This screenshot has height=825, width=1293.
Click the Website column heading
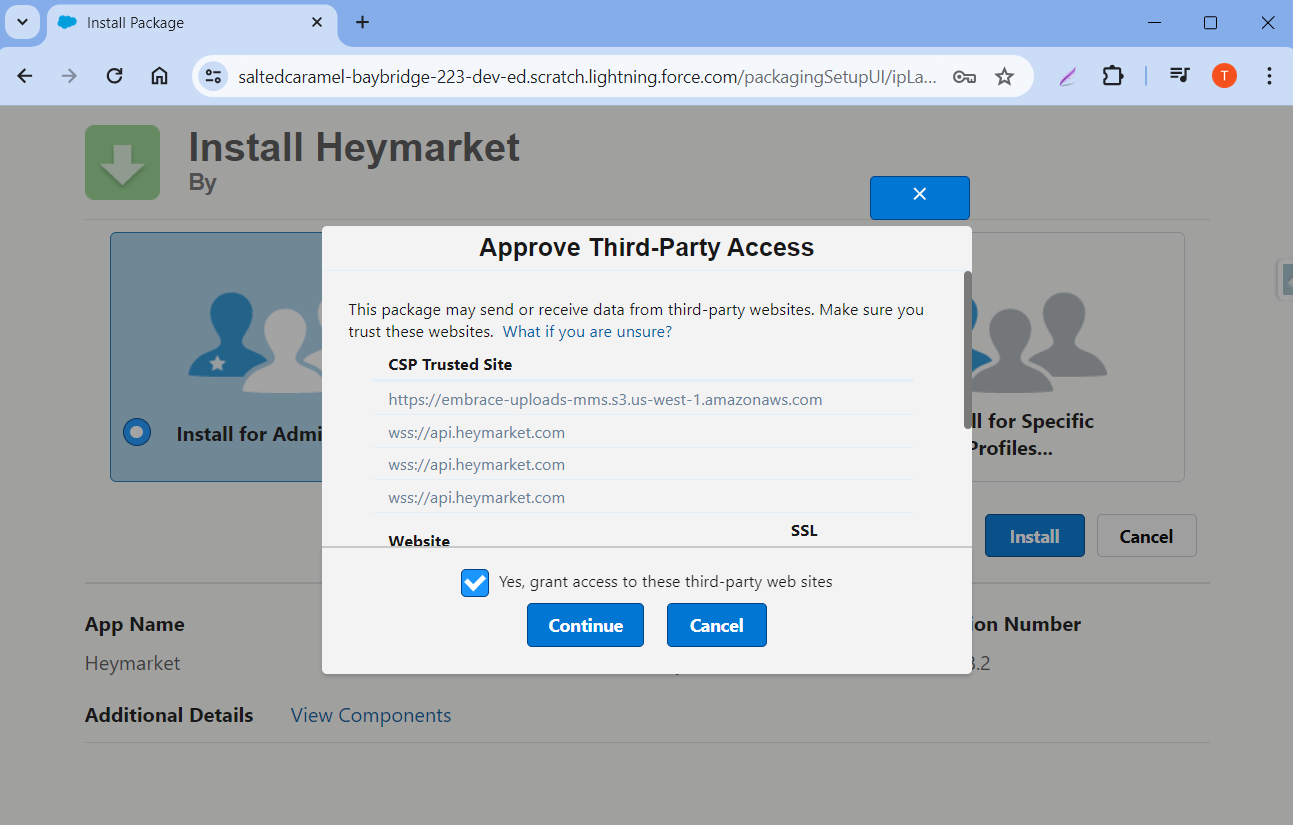(419, 541)
